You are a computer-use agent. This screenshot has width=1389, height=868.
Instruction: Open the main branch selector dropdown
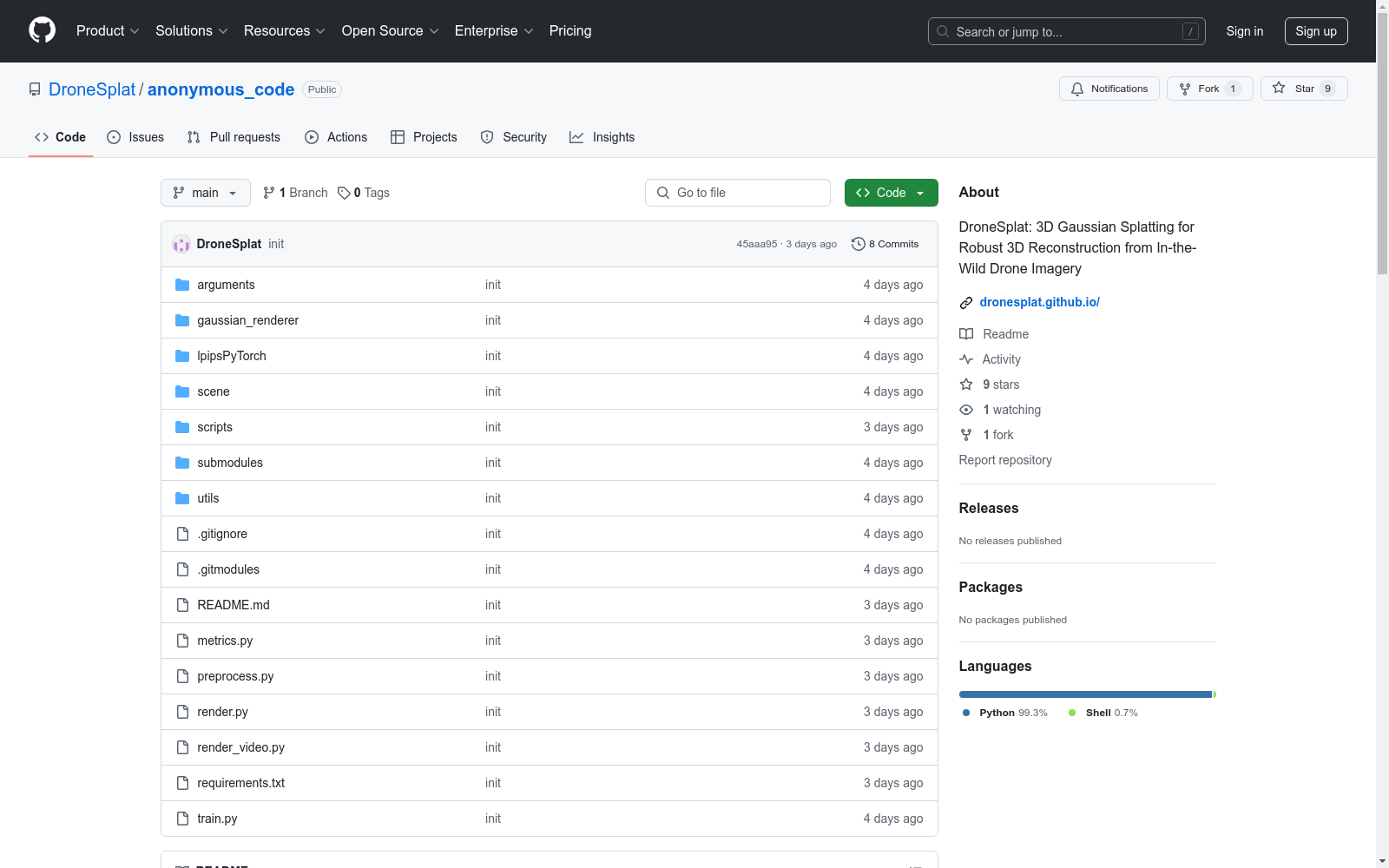tap(206, 193)
